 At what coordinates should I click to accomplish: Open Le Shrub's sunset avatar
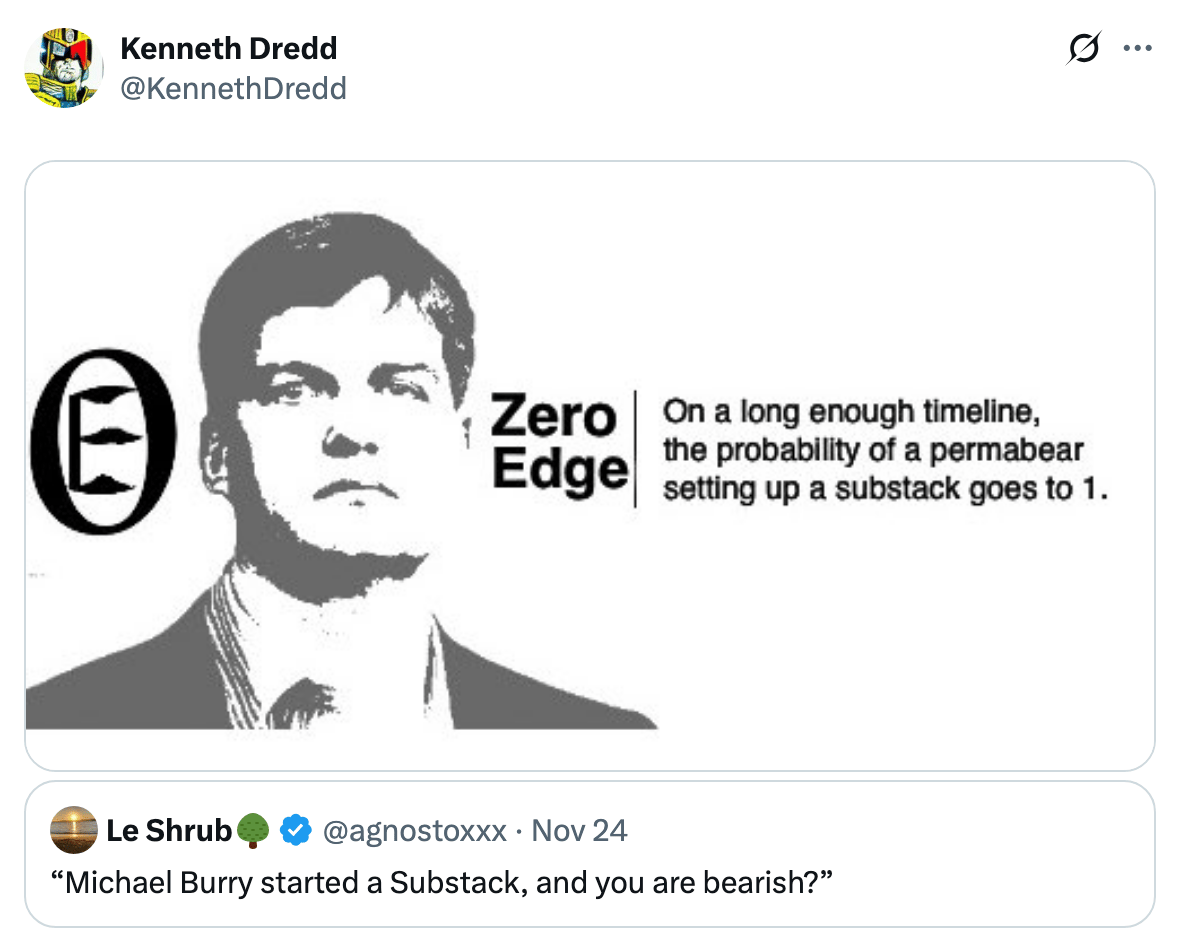tap(73, 830)
